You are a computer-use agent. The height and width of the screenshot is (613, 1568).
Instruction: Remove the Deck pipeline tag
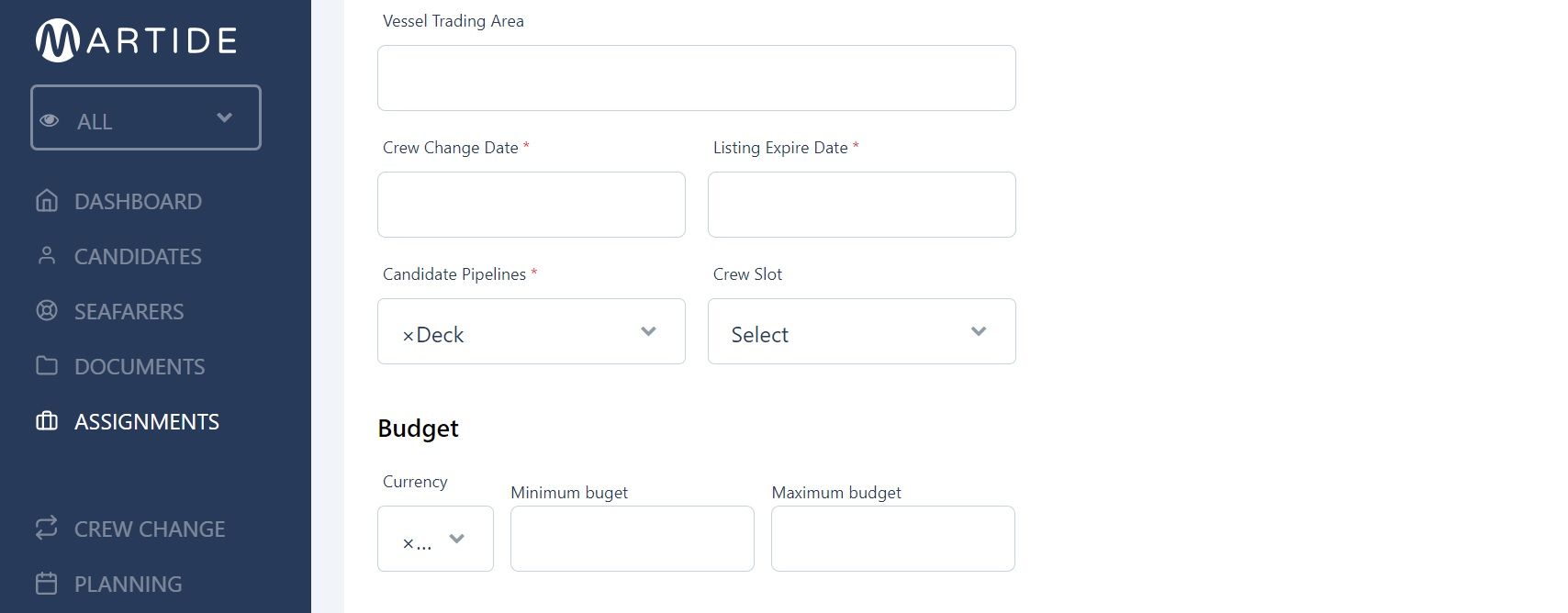[x=409, y=336]
